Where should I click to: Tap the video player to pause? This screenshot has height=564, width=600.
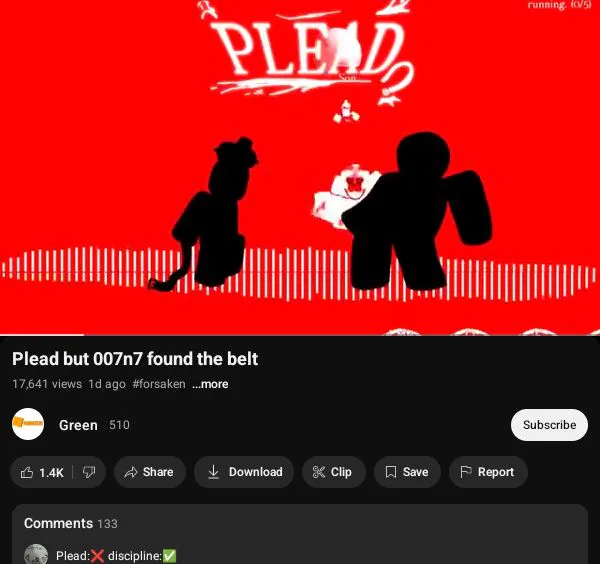coord(300,167)
